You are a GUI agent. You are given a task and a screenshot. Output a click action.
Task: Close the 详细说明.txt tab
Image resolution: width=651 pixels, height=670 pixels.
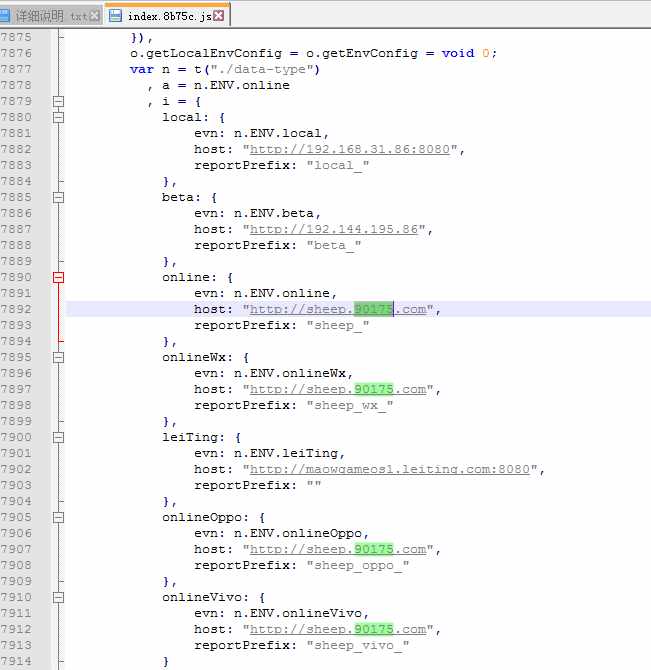click(x=95, y=16)
